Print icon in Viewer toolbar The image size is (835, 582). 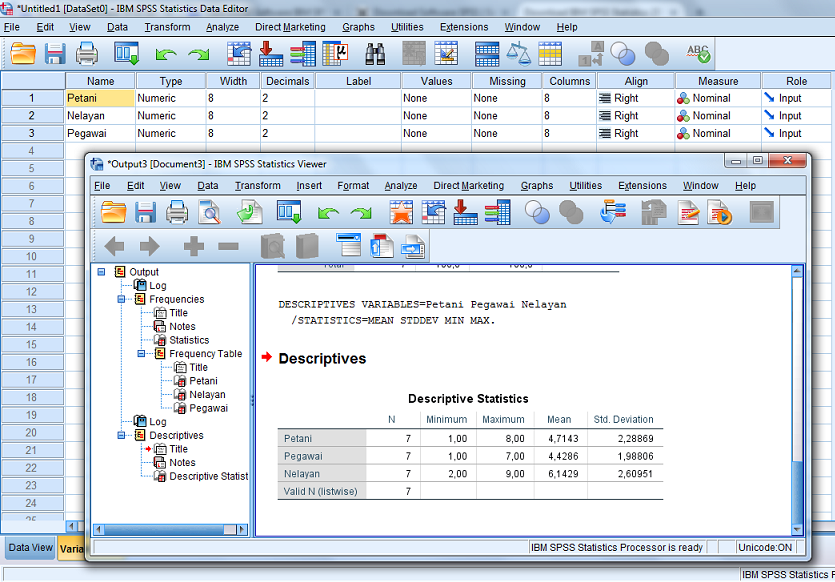point(177,212)
